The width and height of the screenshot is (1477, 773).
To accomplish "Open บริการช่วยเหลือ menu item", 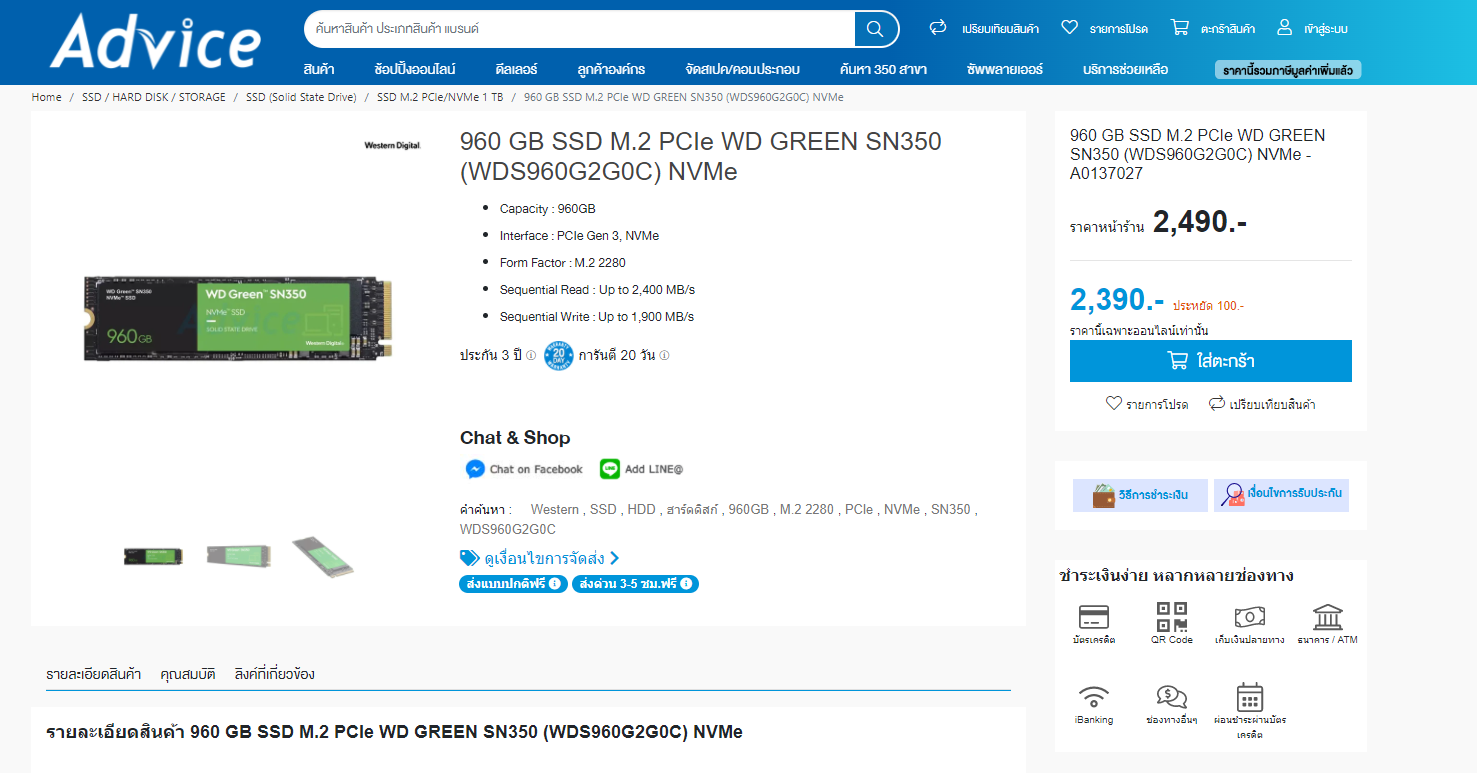I will point(1125,69).
